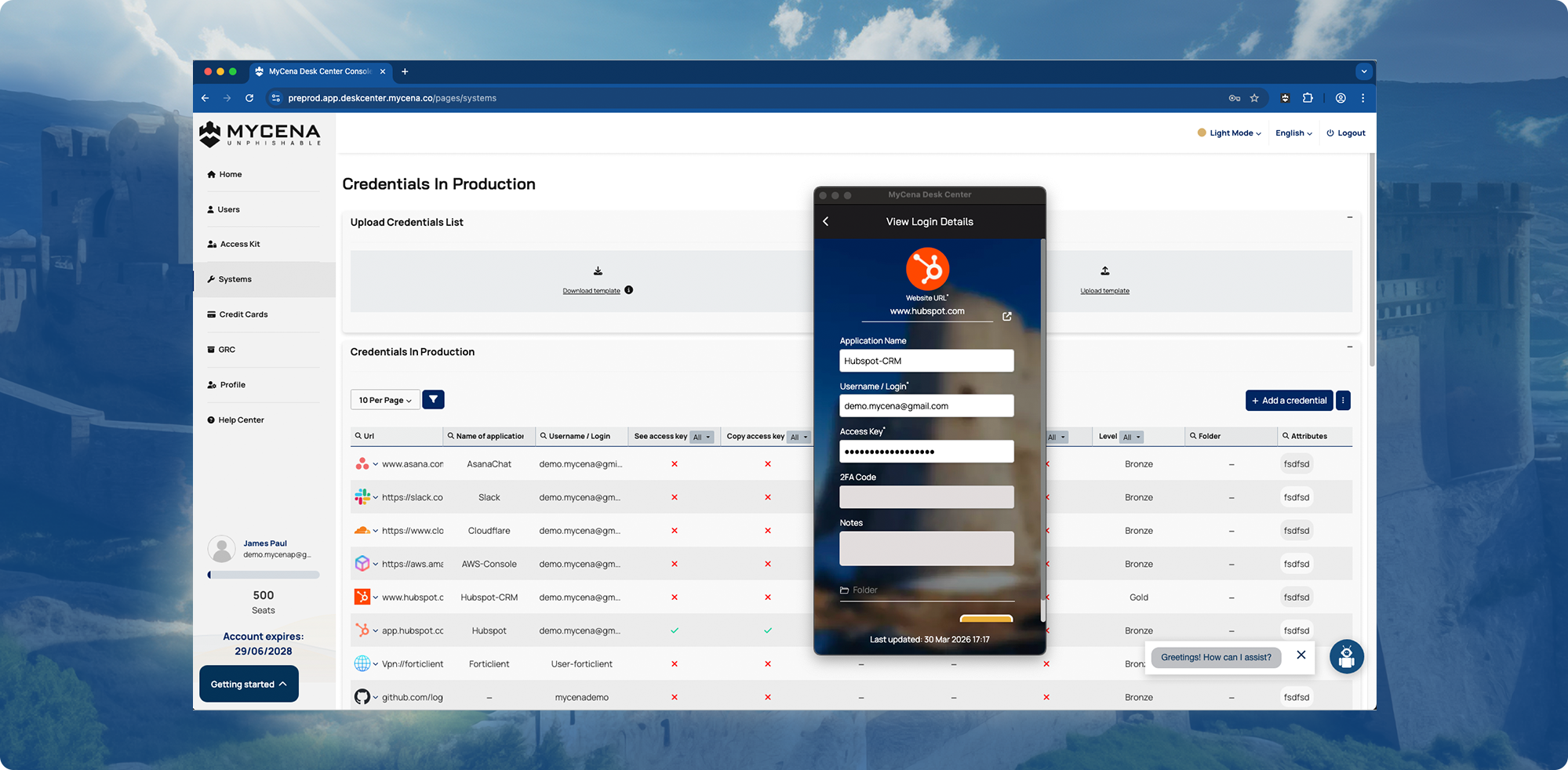Click the upload template icon

pyautogui.click(x=1104, y=271)
